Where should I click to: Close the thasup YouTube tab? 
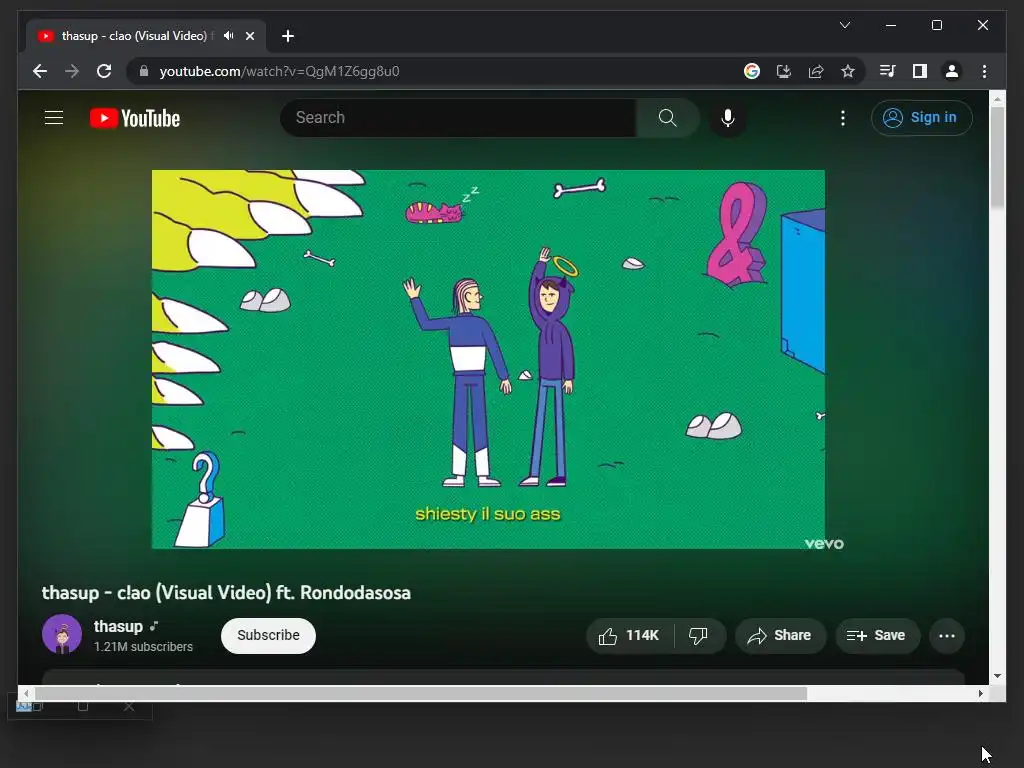point(249,36)
